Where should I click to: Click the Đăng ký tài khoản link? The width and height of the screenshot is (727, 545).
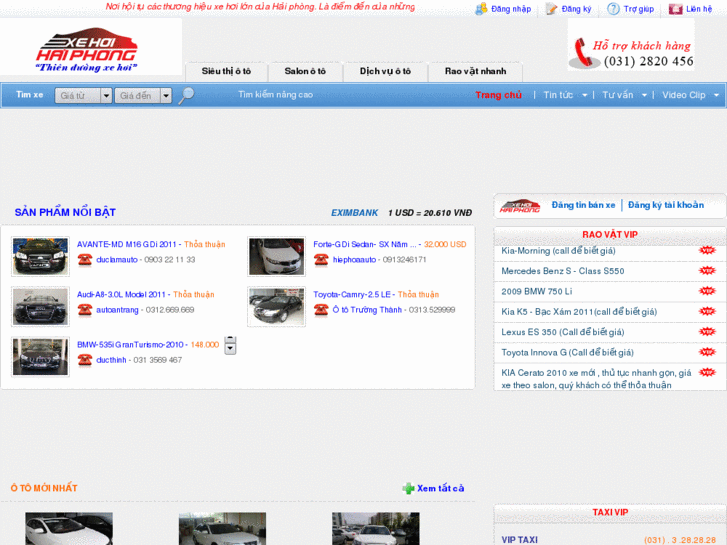[666, 205]
